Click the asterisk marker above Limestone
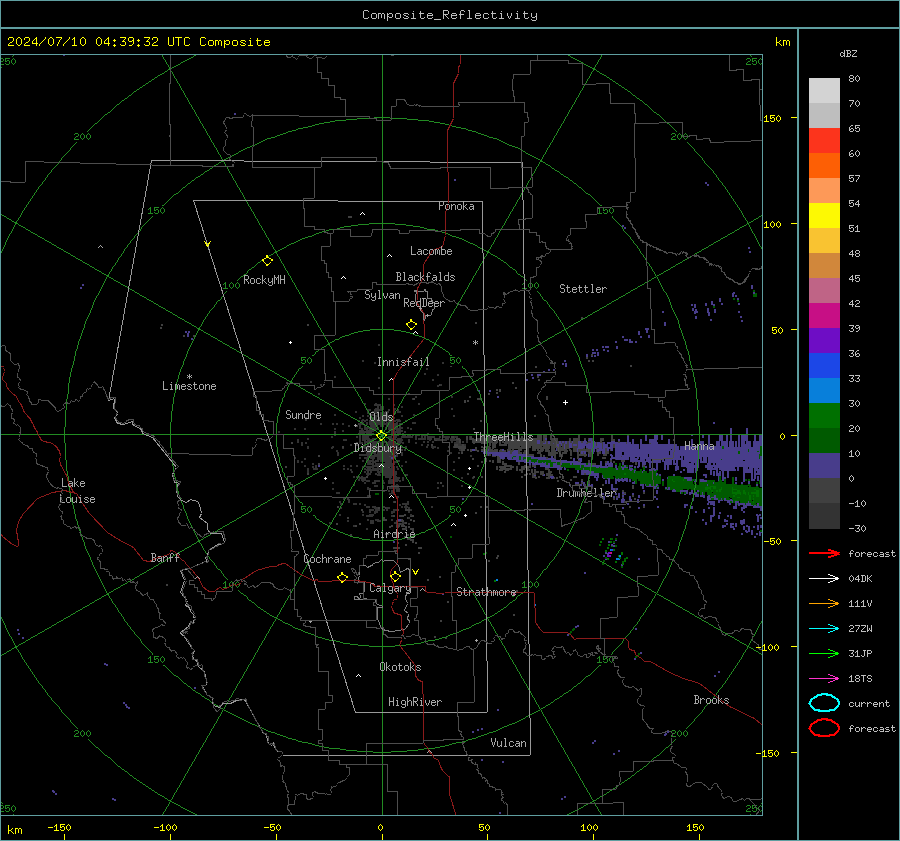Image resolution: width=900 pixels, height=841 pixels. coord(189,377)
